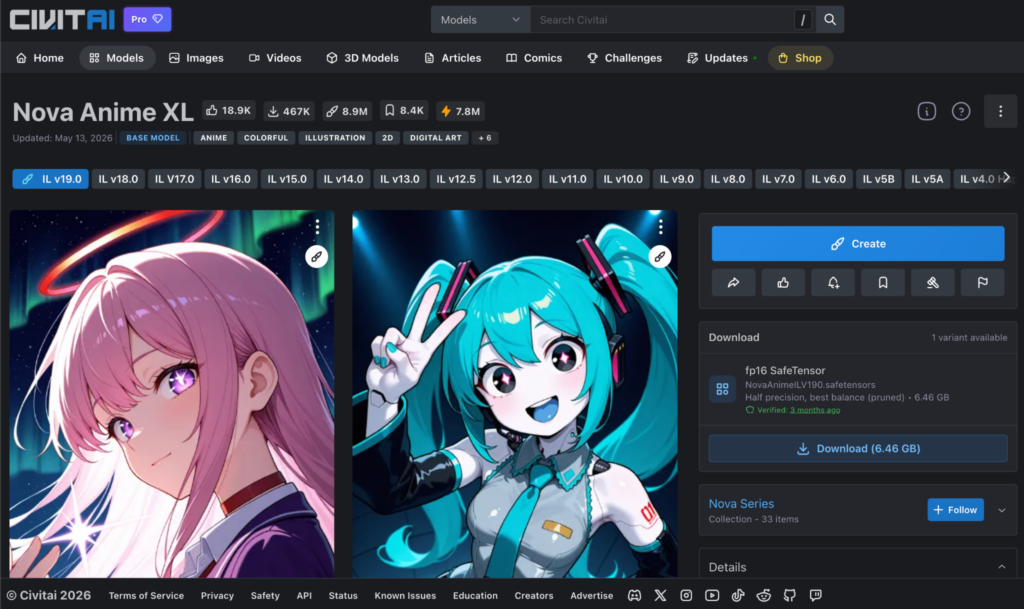The height and width of the screenshot is (609, 1024).
Task: Click the 18.9K thumbs-up count
Action: [x=228, y=111]
